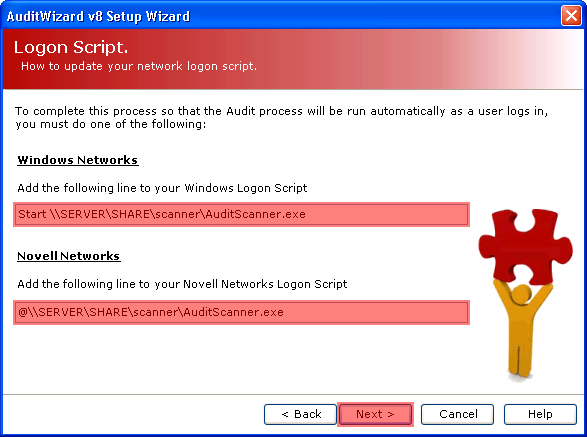Click the AuditWizard v8 Setup Wizard title bar
The height and width of the screenshot is (437, 587).
281,16
